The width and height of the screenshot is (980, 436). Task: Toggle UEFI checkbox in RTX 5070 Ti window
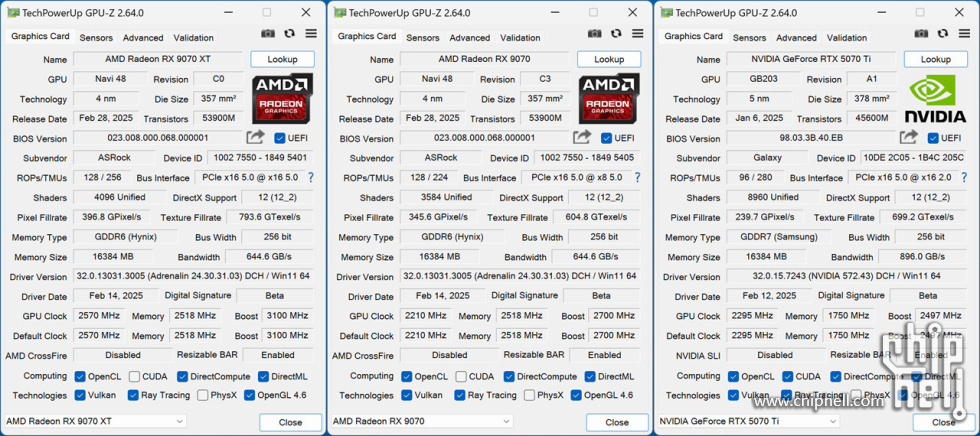pos(933,138)
